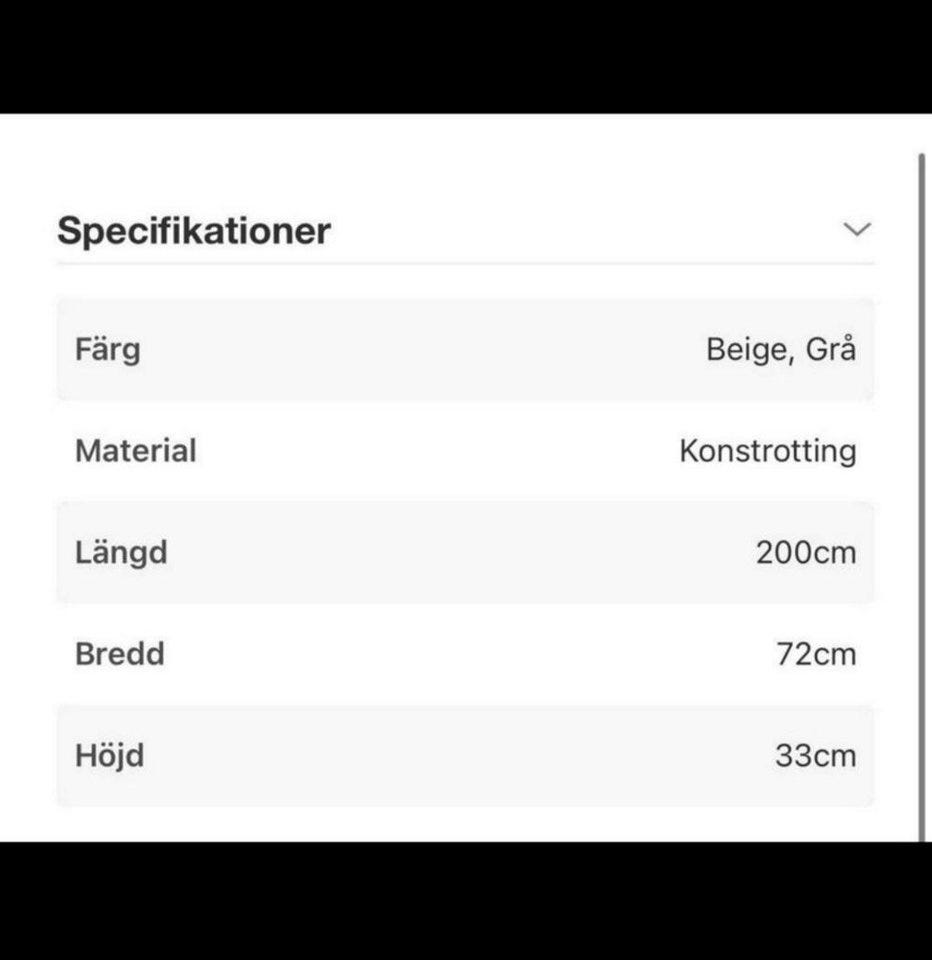Click the divider line under Specifikationer
The image size is (932, 960).
coord(465,264)
